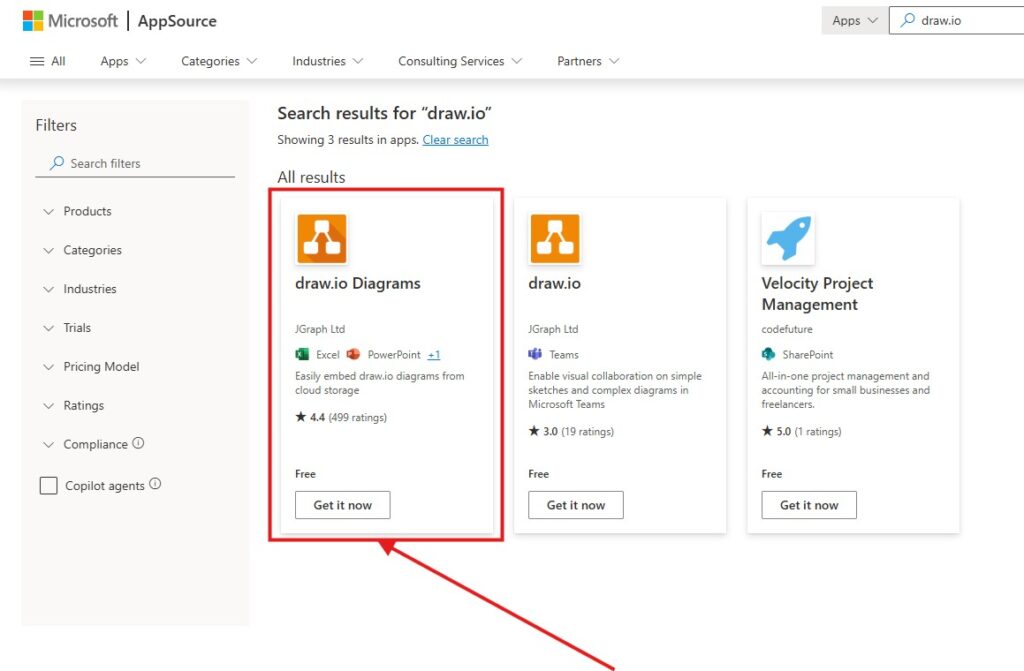This screenshot has width=1024, height=671.
Task: Click Get it now for draw.io Diagrams
Action: click(x=342, y=505)
